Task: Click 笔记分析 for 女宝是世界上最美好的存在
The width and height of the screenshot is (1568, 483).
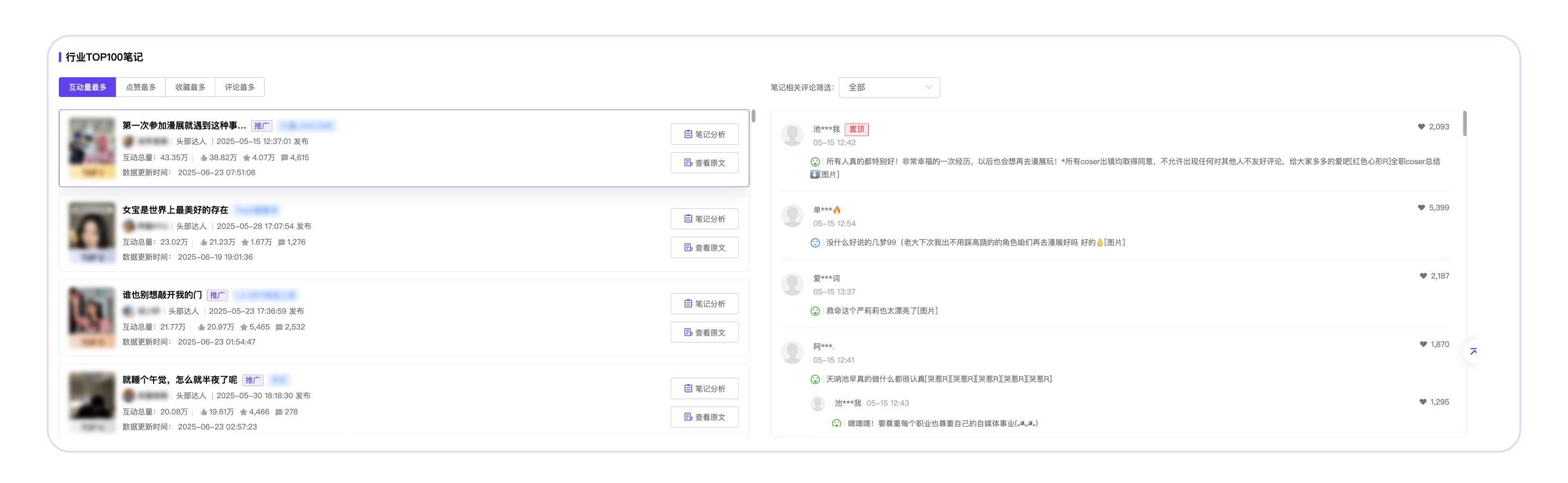Action: coord(704,219)
